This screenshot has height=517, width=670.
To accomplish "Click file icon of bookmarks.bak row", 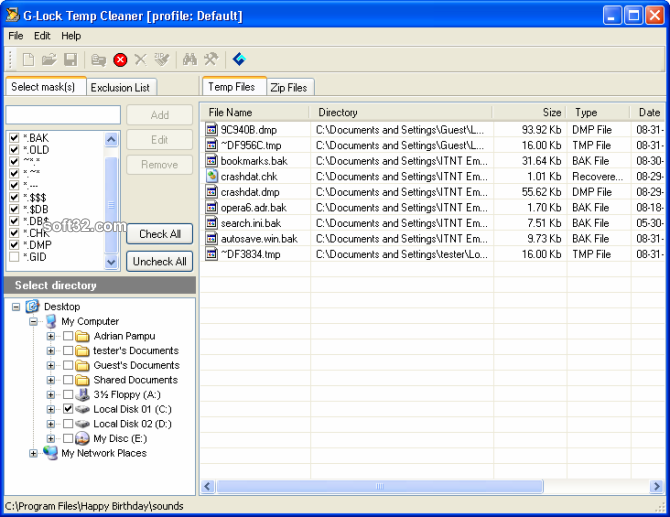I will coord(212,160).
